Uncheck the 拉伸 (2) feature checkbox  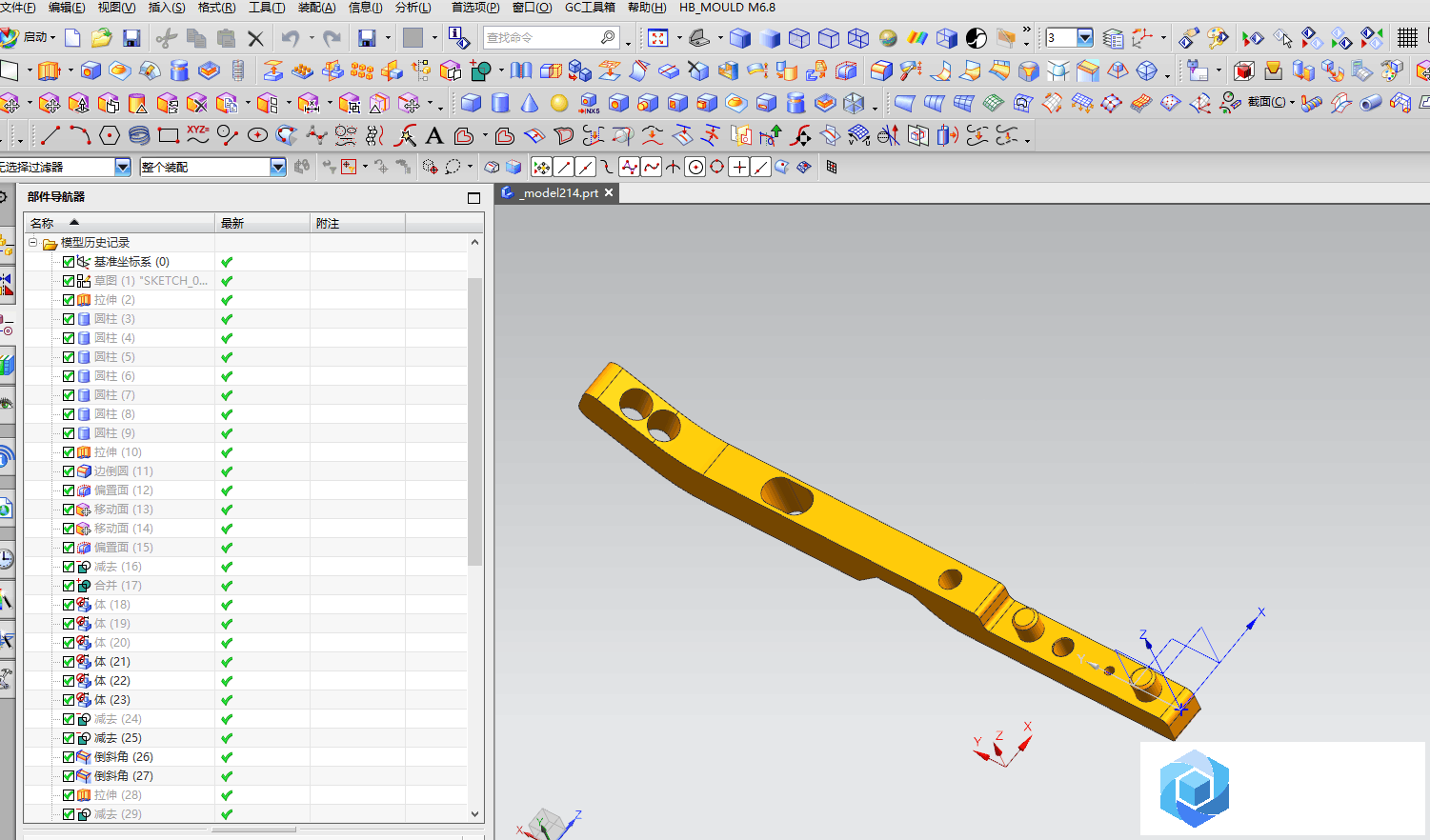69,300
